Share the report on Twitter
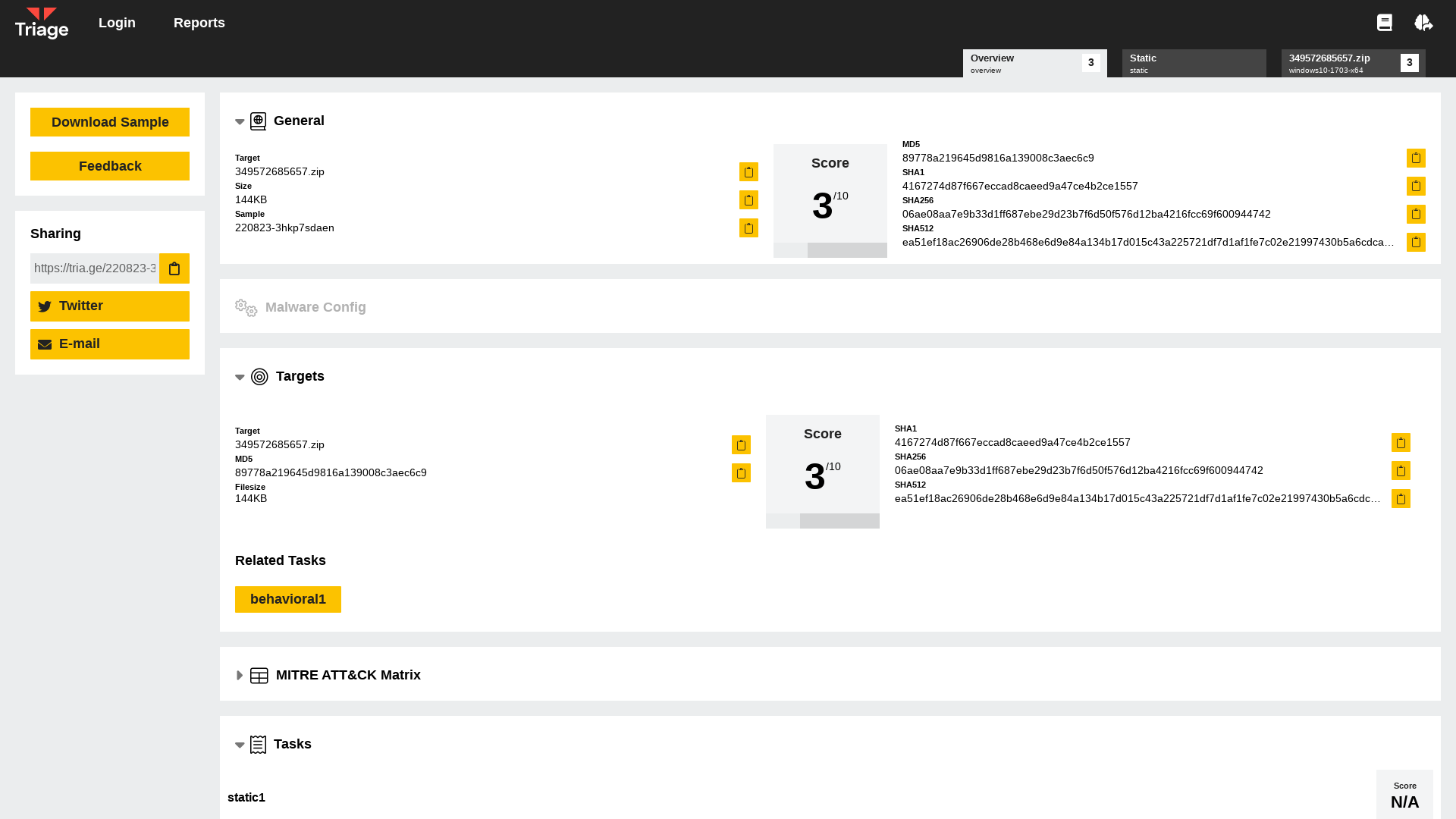 [109, 306]
